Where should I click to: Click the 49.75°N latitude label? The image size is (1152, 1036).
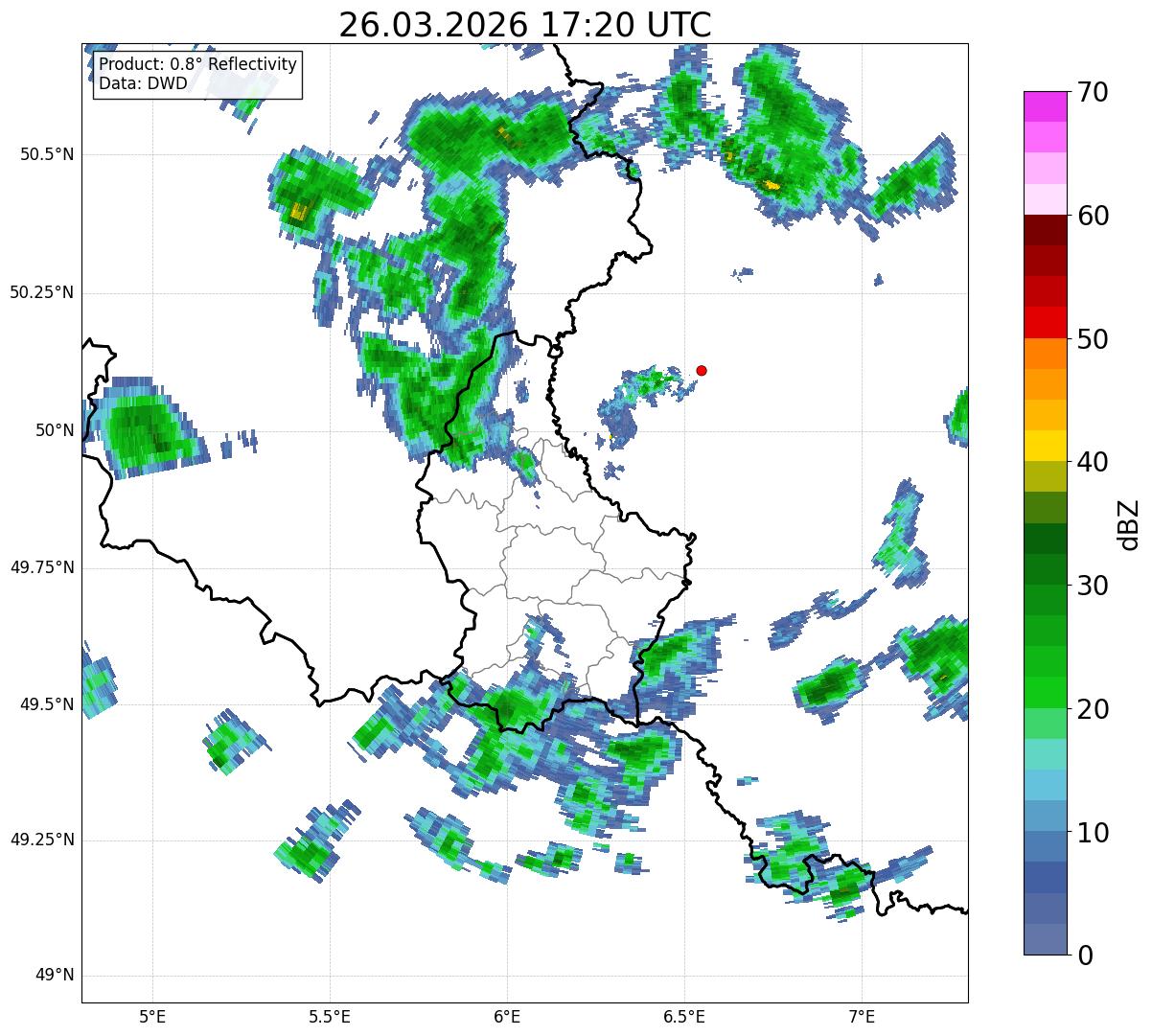click(x=42, y=567)
